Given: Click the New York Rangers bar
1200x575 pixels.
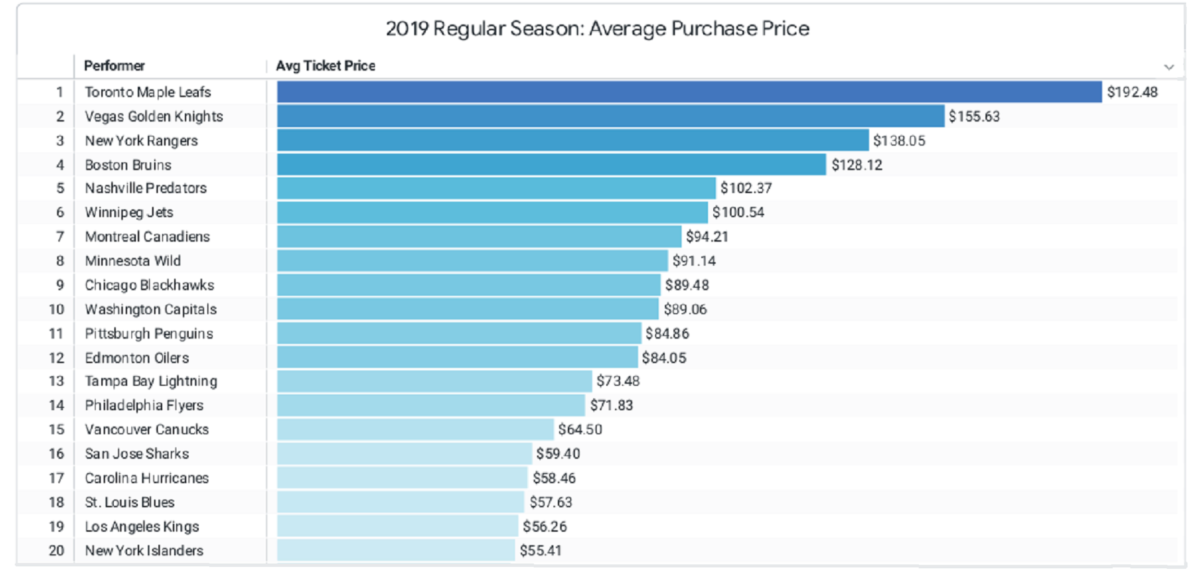Looking at the screenshot, I should pyautogui.click(x=572, y=141).
